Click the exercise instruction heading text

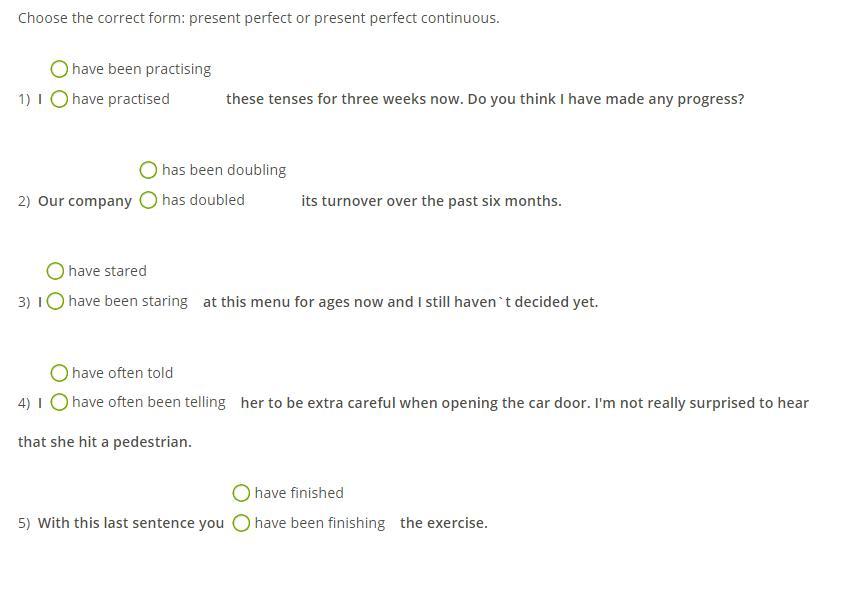259,18
